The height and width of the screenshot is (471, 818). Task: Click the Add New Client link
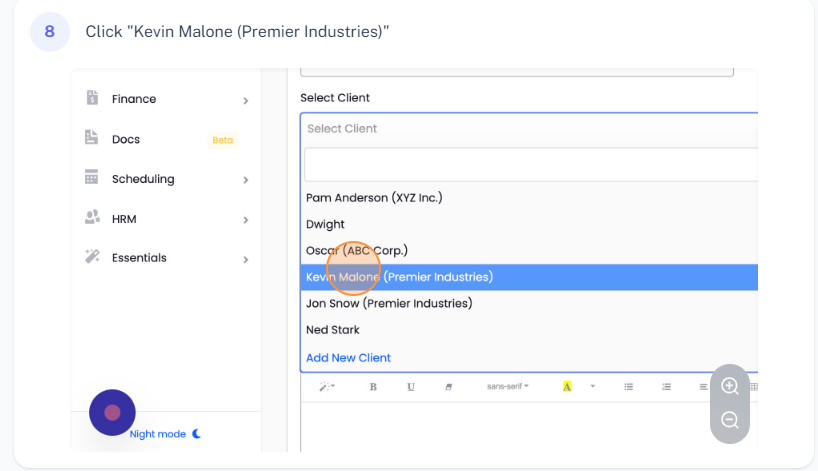coord(348,357)
